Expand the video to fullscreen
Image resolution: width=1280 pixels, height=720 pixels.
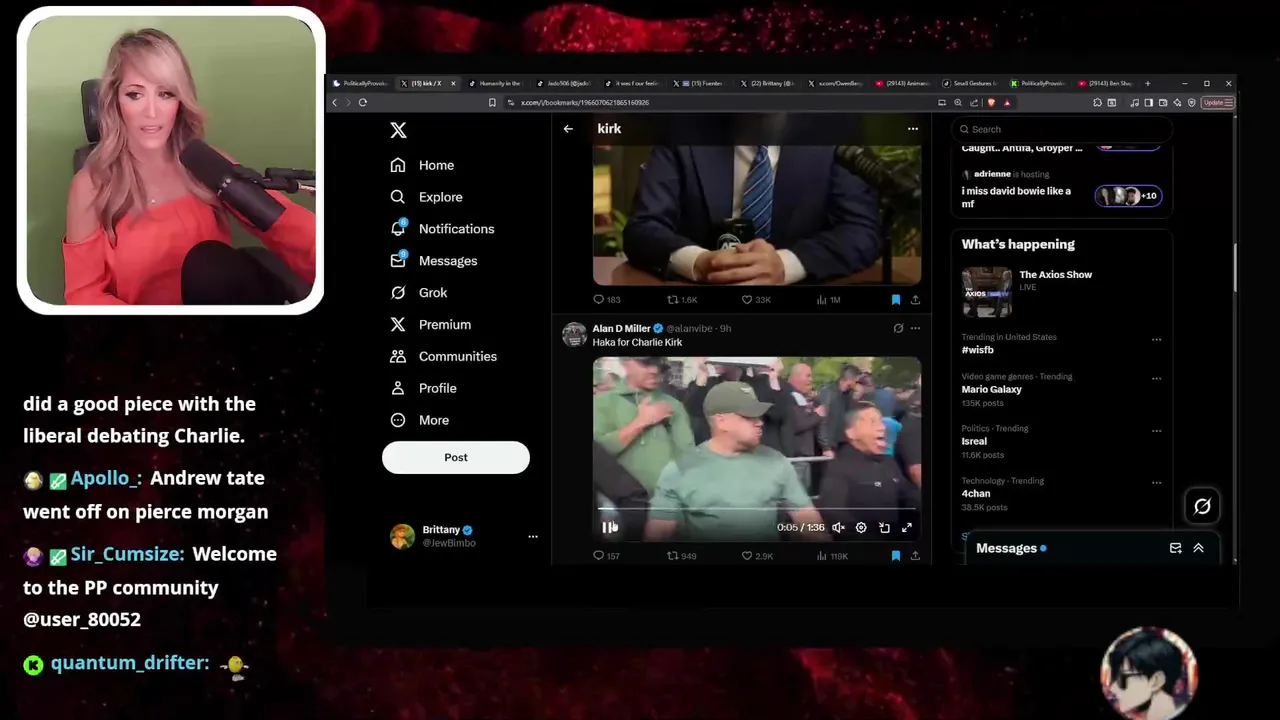click(x=907, y=528)
